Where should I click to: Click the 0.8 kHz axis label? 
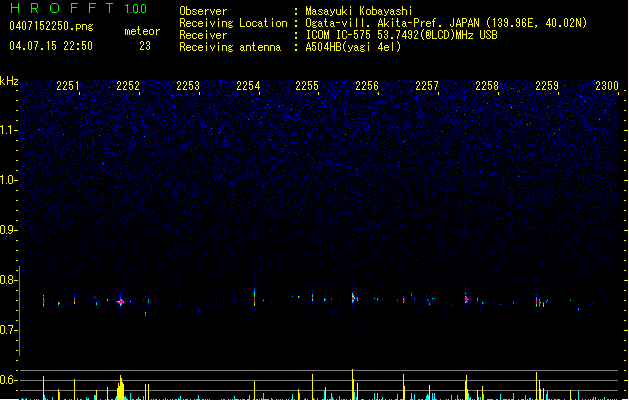coord(8,280)
